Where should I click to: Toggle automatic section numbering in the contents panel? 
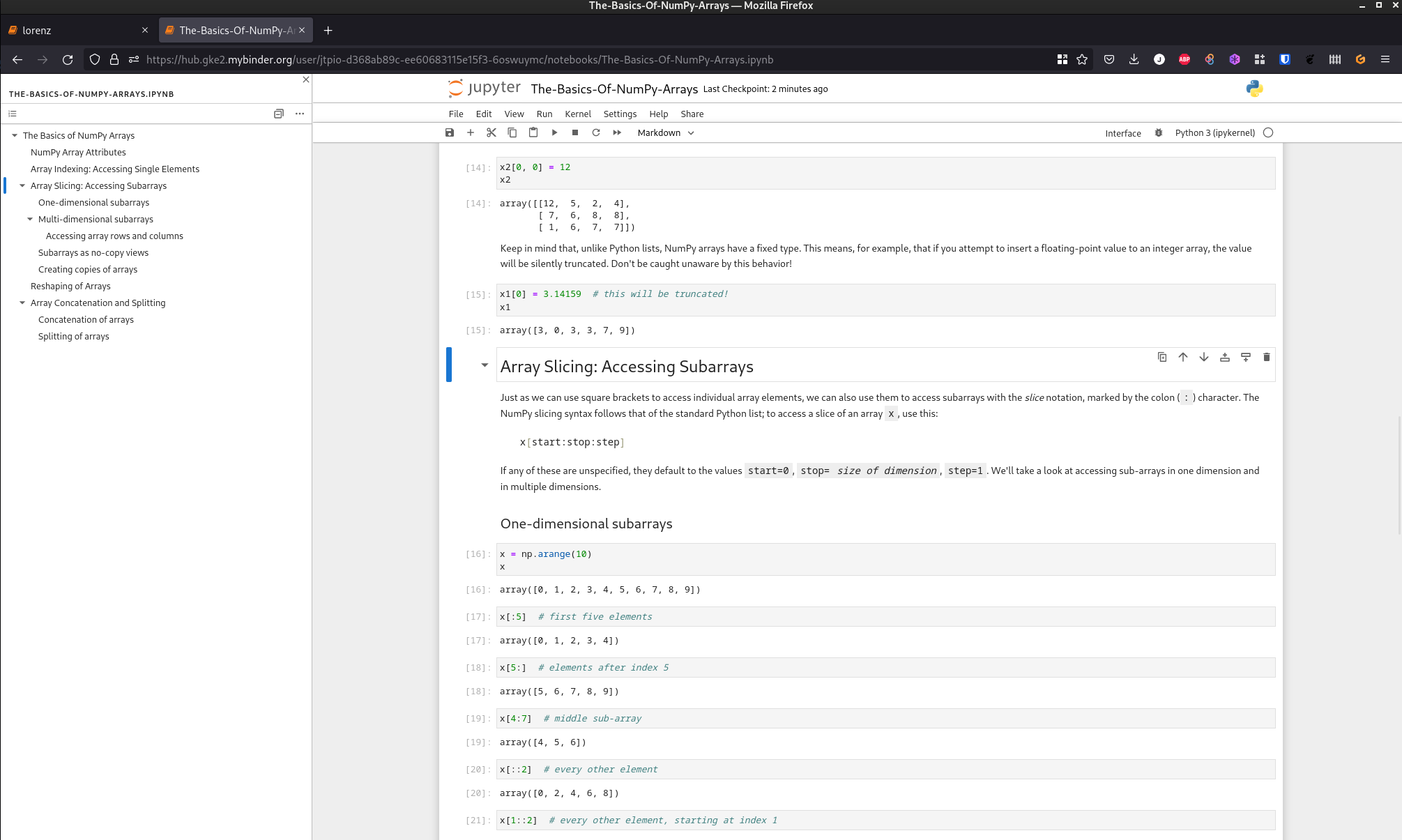[13, 114]
